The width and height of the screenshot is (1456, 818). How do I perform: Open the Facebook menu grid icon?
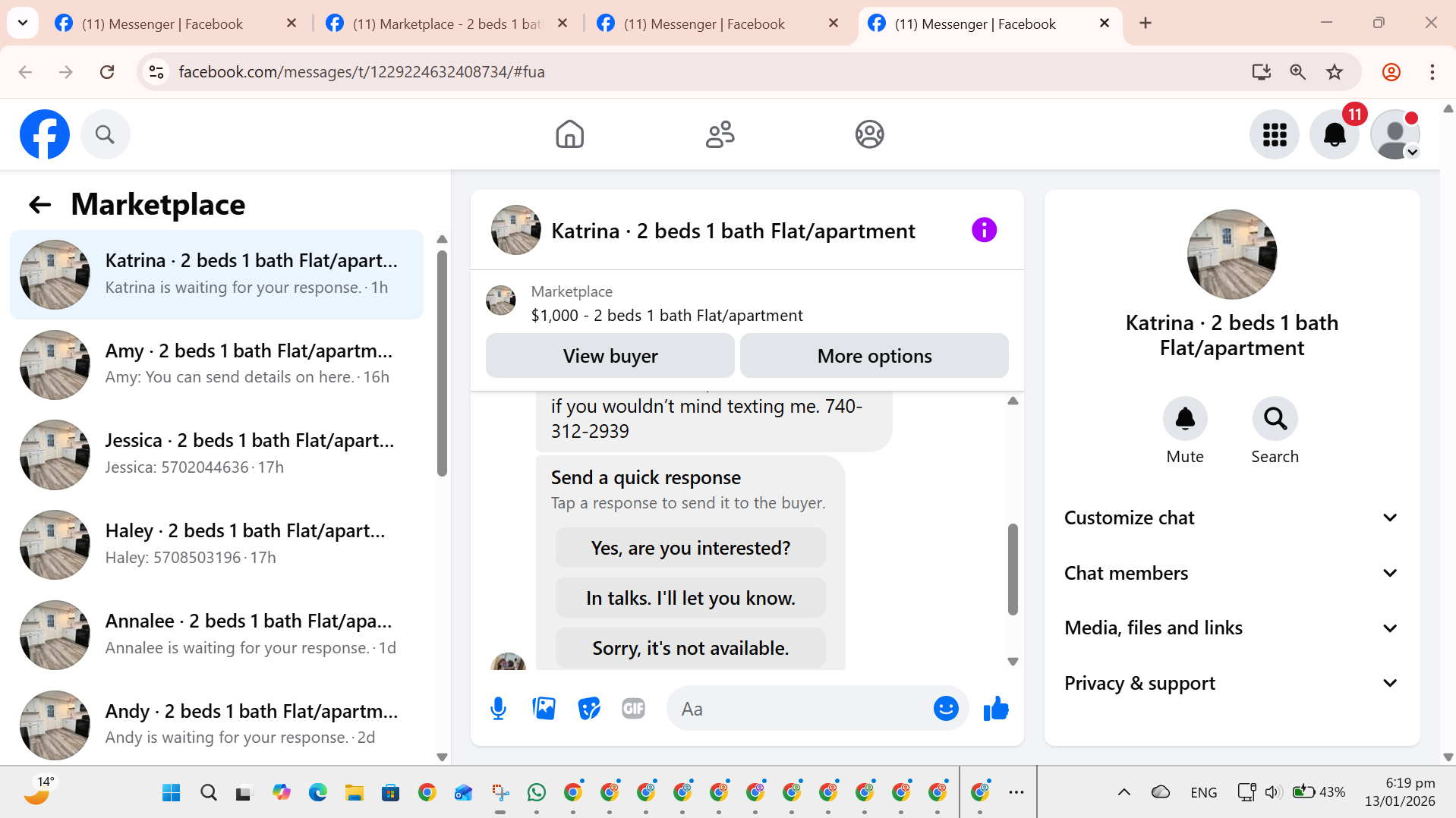1275,134
